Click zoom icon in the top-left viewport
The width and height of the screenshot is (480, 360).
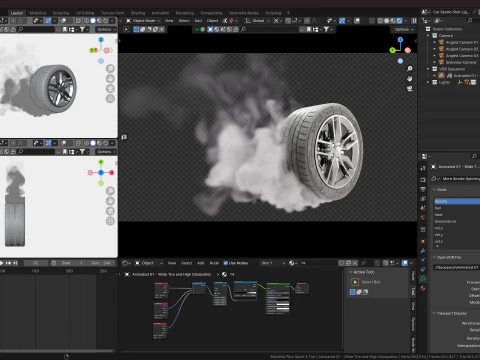pos(110,69)
